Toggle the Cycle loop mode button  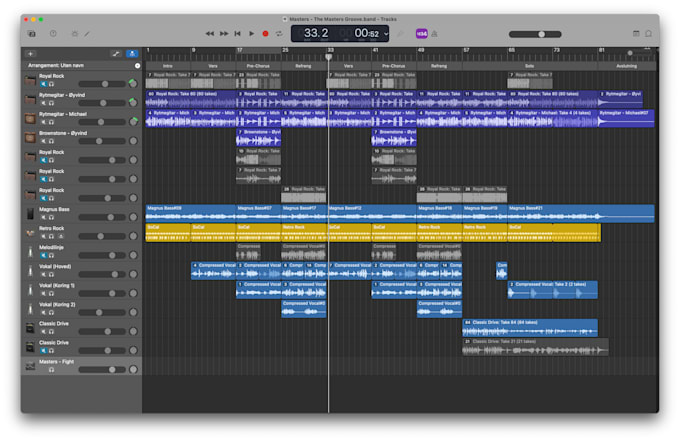[x=279, y=34]
